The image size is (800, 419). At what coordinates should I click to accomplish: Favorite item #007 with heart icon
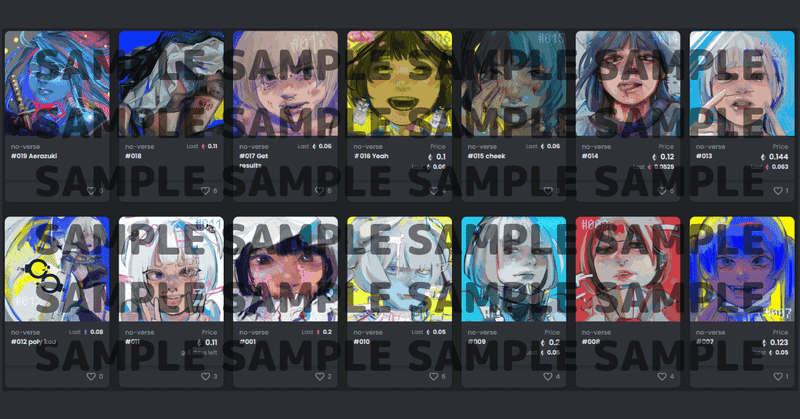[x=778, y=376]
